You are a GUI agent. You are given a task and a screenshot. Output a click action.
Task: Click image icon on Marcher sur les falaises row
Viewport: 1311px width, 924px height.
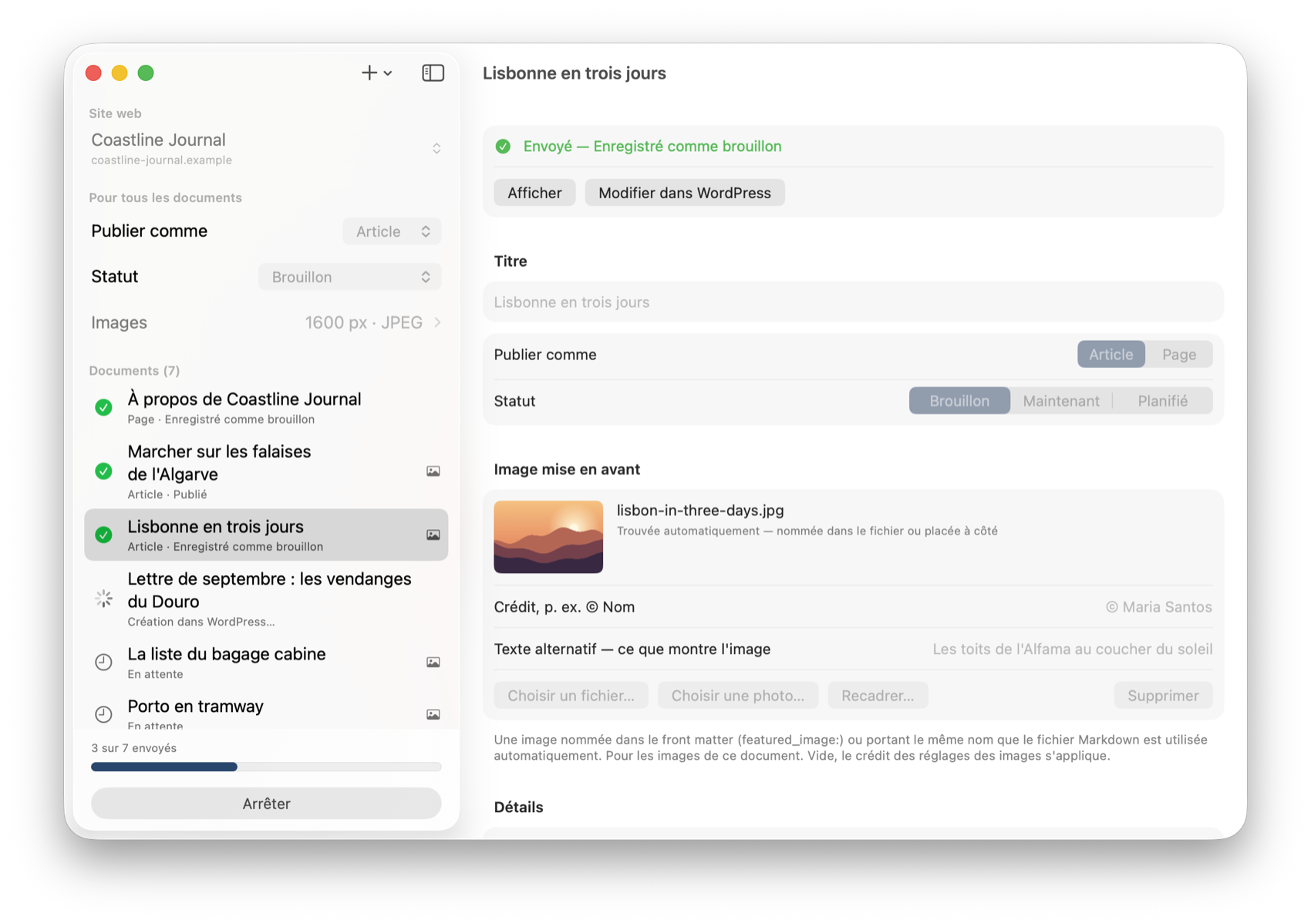(x=433, y=471)
